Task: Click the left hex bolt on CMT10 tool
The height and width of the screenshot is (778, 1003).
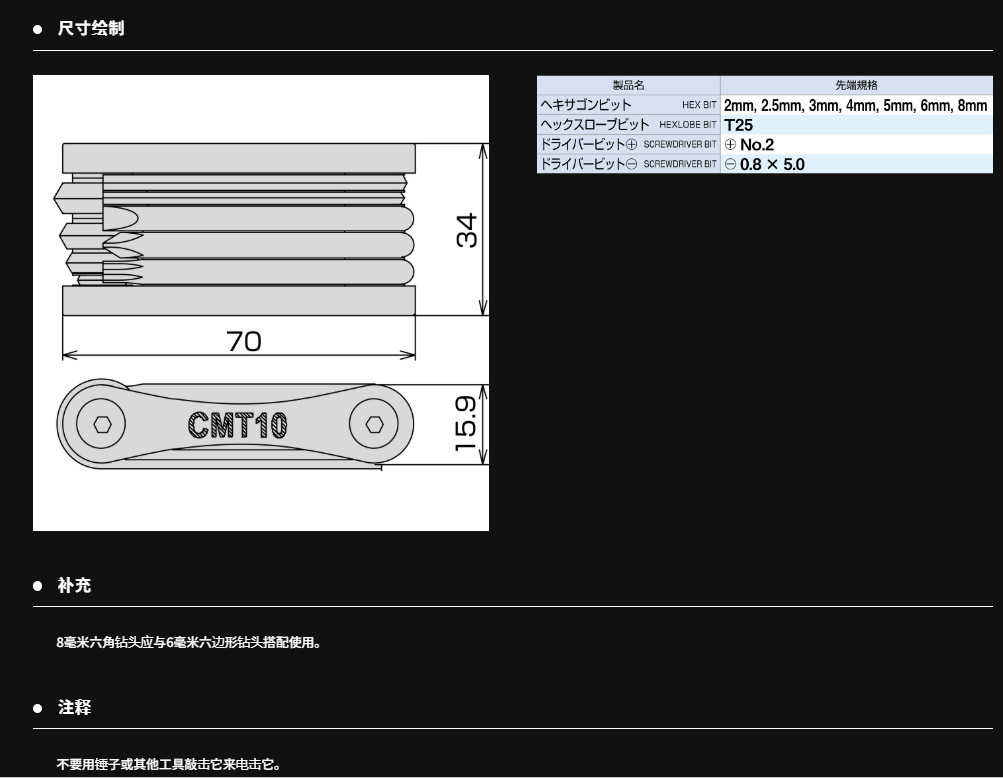Action: (102, 424)
